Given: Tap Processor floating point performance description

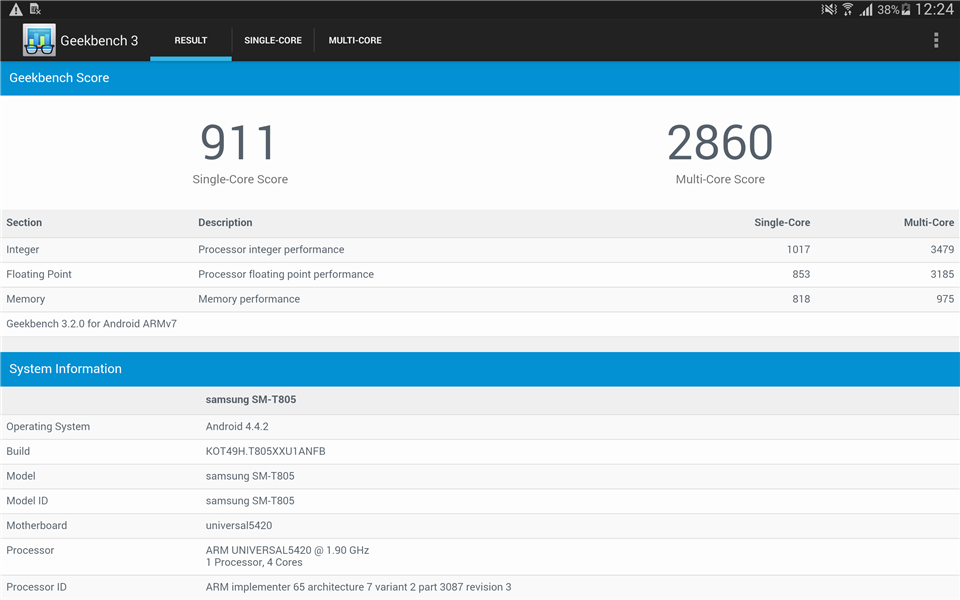Looking at the screenshot, I should (286, 274).
